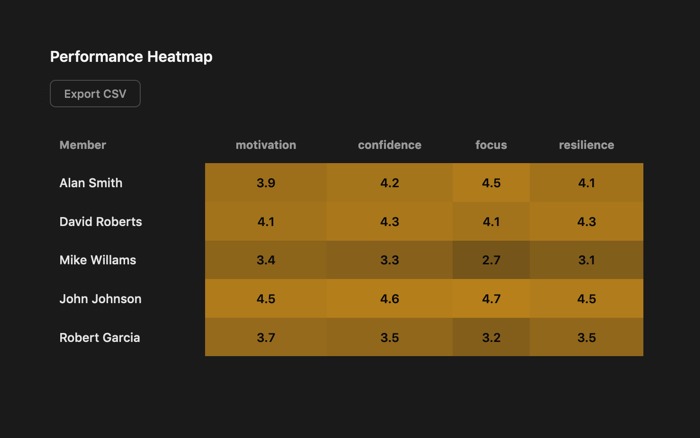The width and height of the screenshot is (700, 438).
Task: Click the Export CSV button
Action: [x=95, y=94]
